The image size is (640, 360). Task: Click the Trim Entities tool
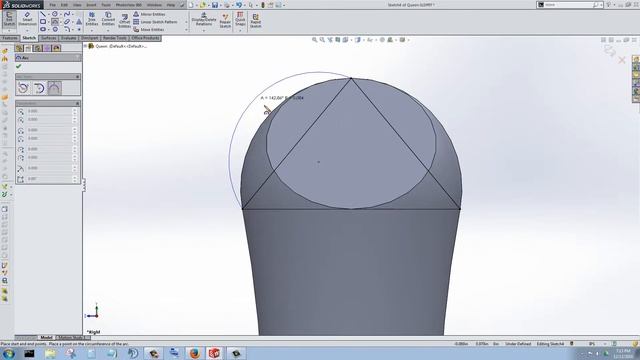tap(92, 19)
